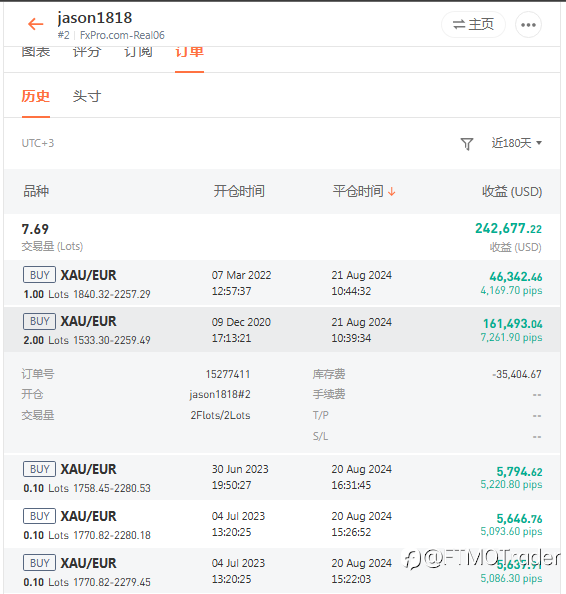Switch to the 头寸 positions tab
Screen dimensions: 566x594
pyautogui.click(x=87, y=96)
